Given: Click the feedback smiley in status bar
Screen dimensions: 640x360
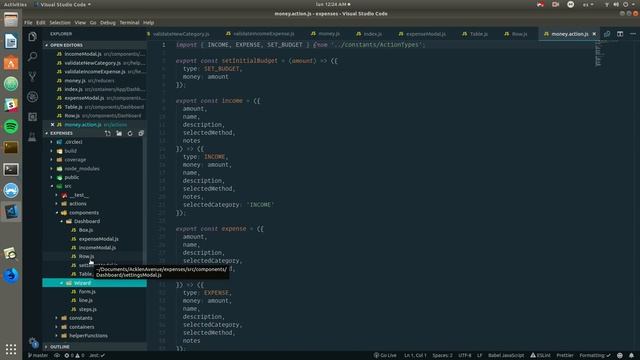Looking at the screenshot, I should [620, 356].
